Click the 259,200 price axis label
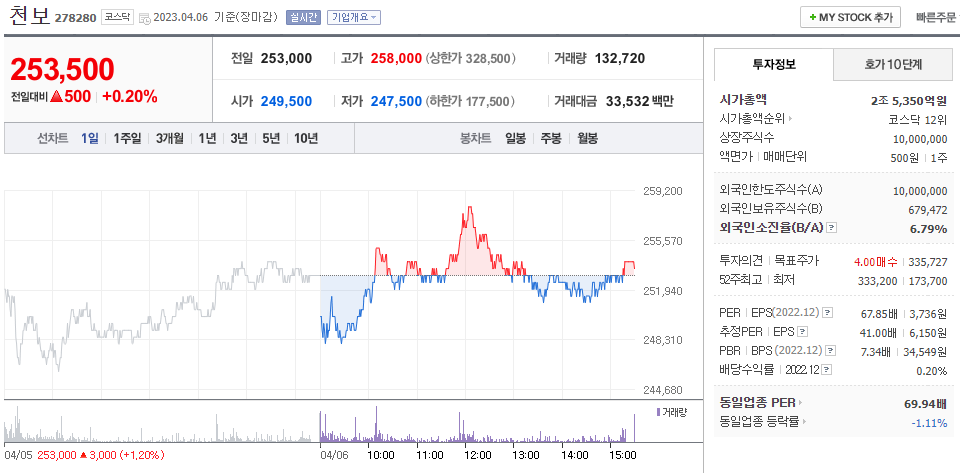This screenshot has width=960, height=473. coord(665,191)
